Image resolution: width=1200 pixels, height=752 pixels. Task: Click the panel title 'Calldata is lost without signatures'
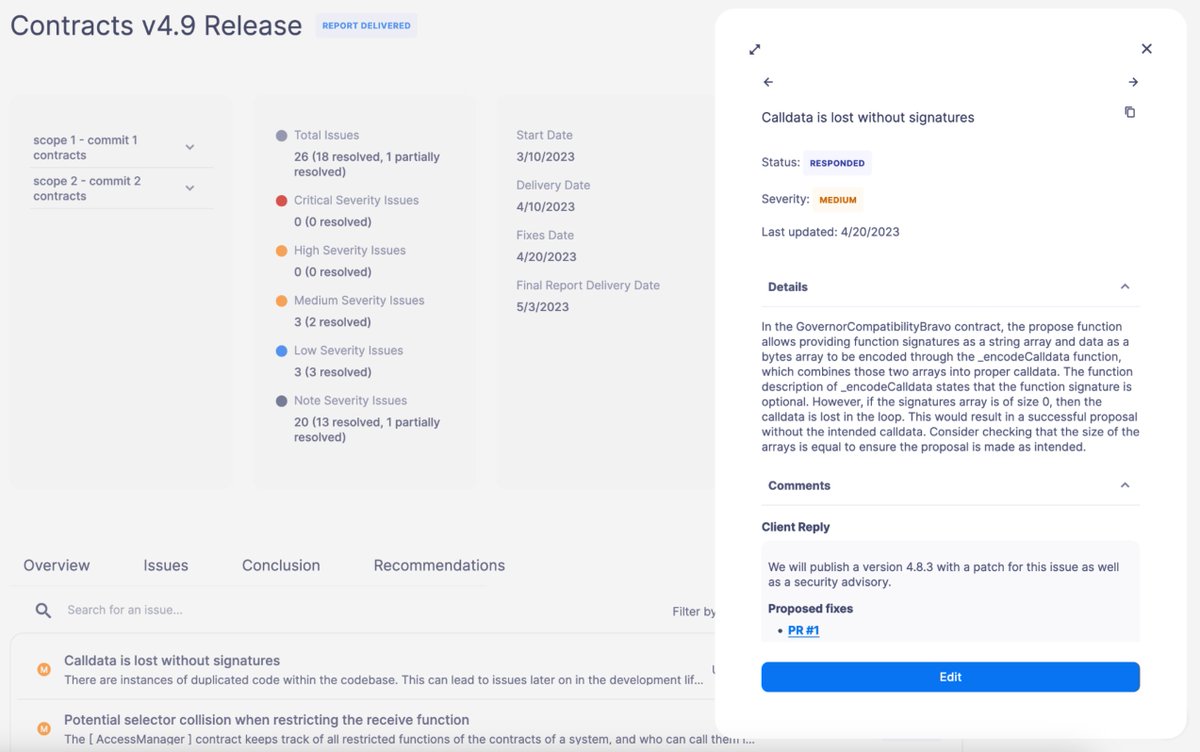pos(868,118)
